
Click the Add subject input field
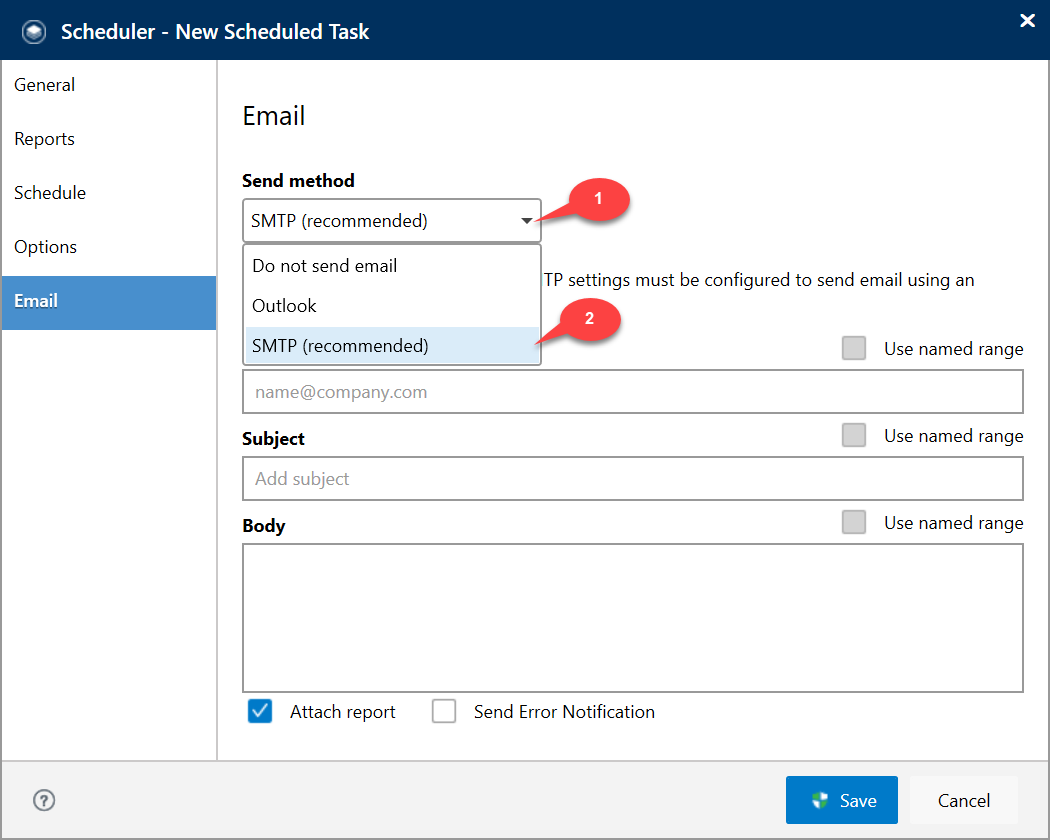pos(632,478)
